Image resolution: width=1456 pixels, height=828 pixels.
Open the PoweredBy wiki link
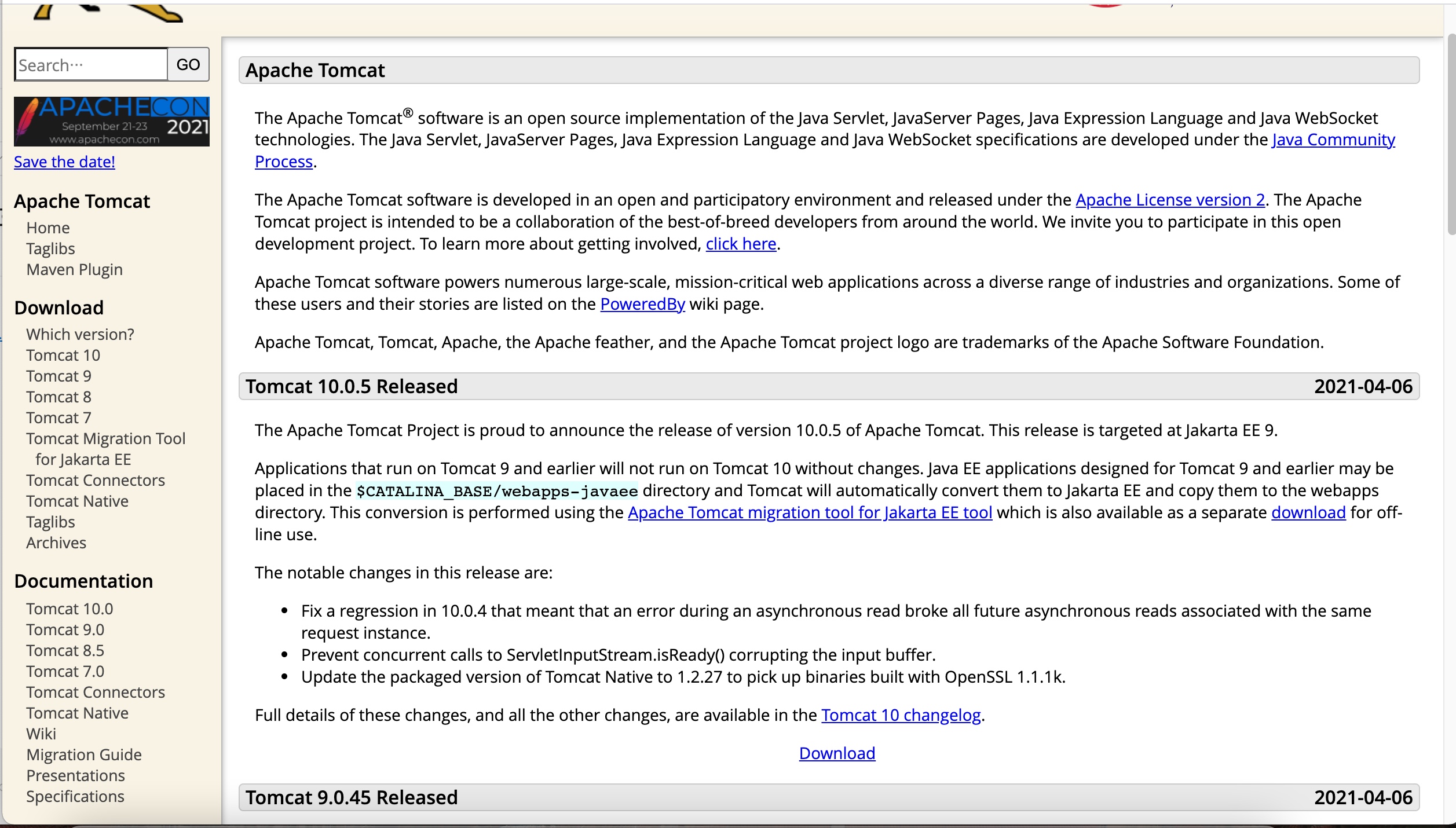click(642, 305)
